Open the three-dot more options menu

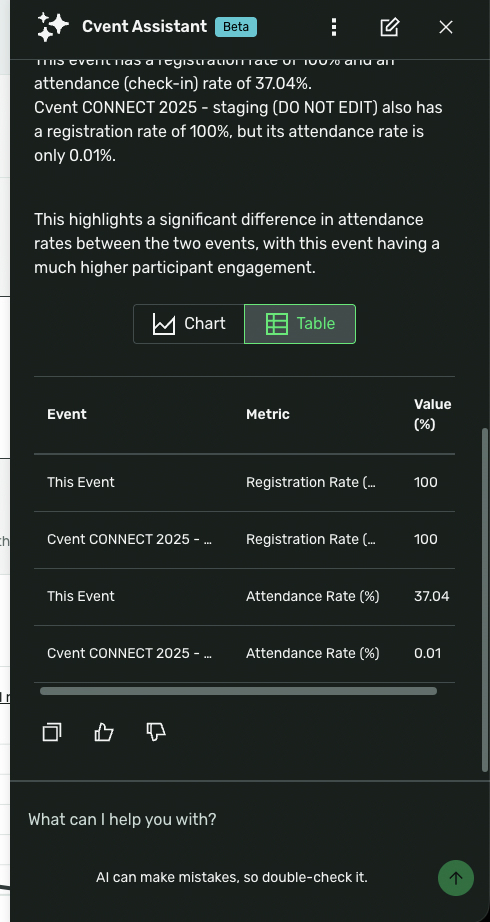pos(334,27)
